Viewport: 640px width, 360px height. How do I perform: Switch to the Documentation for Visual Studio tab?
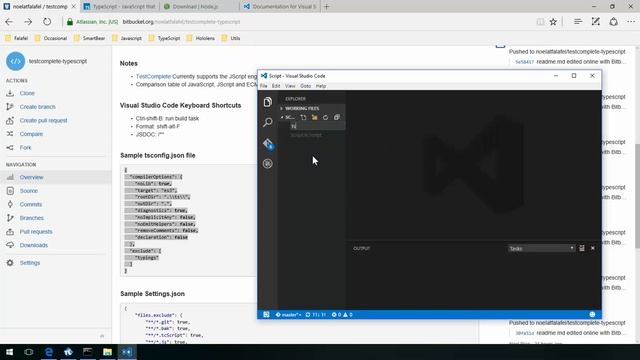(280, 7)
